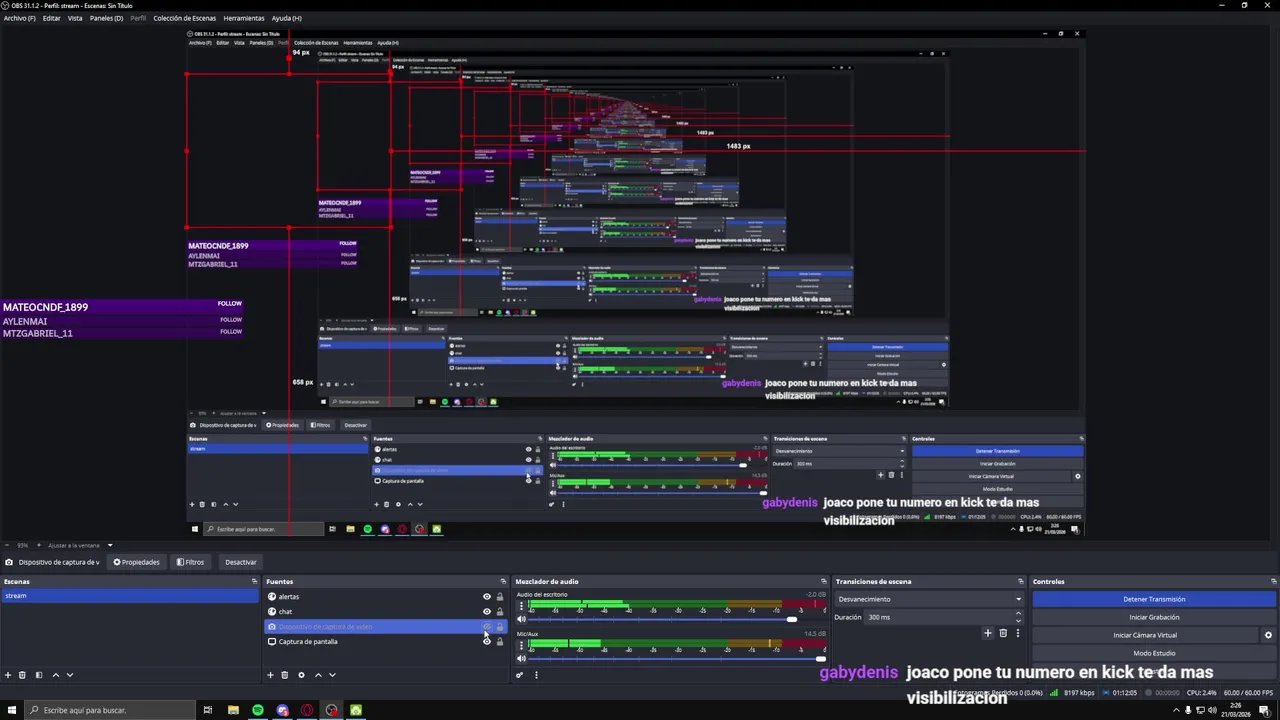Zoom out preview with minus icon
Viewport: 1280px width, 720px height.
pyautogui.click(x=8, y=545)
